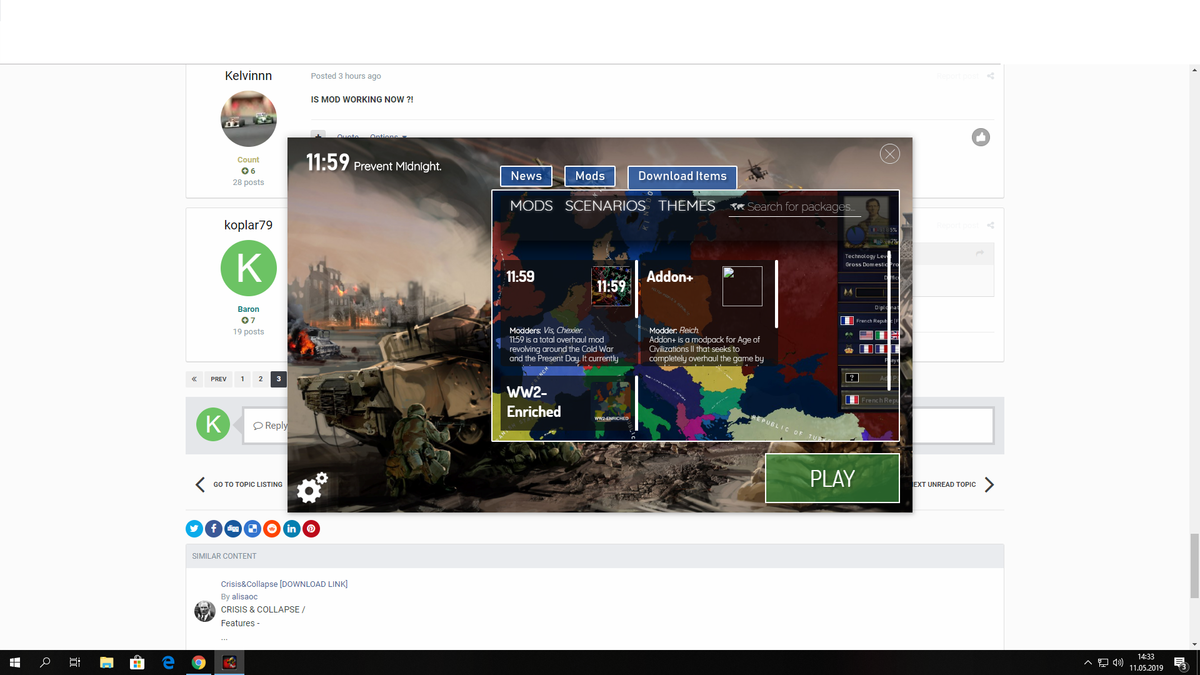This screenshot has height=675, width=1200.
Task: Switch to the launcher app on taskbar
Action: [230, 662]
